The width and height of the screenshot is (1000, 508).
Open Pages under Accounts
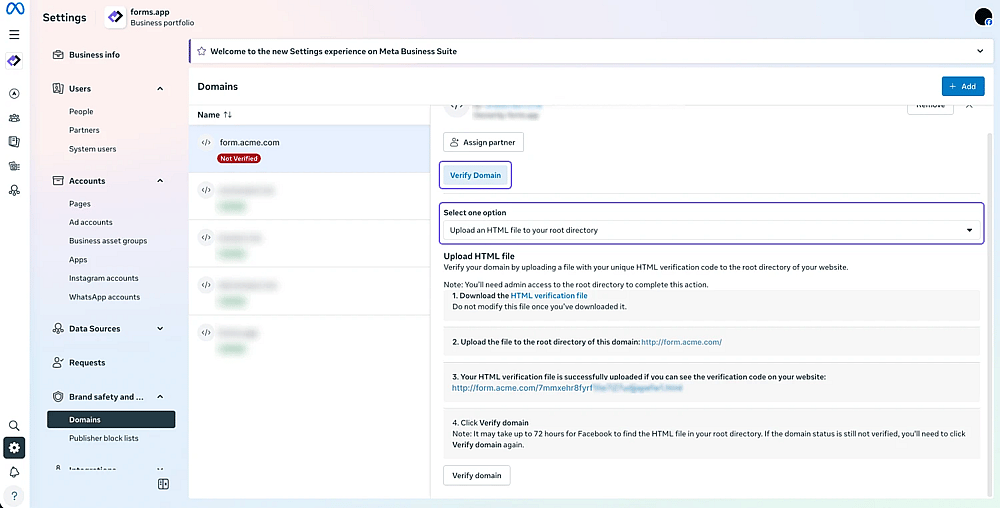(x=80, y=204)
